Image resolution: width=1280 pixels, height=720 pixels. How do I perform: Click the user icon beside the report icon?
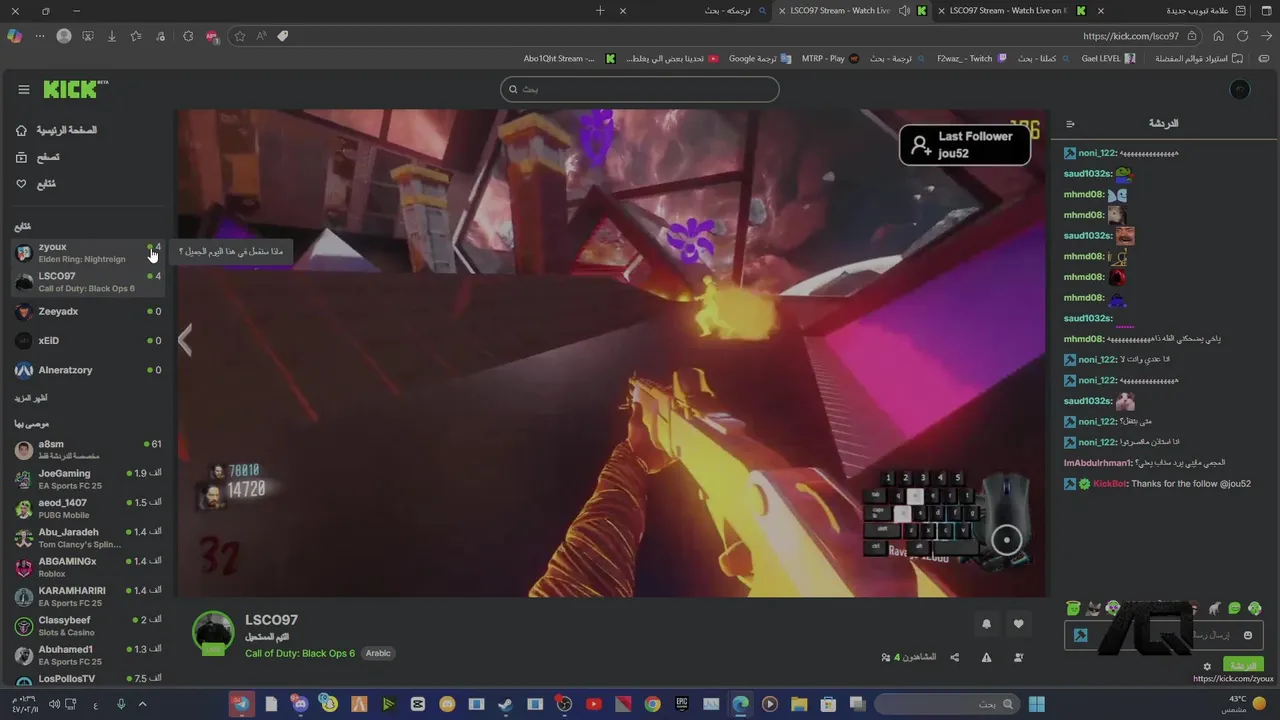(x=1019, y=657)
